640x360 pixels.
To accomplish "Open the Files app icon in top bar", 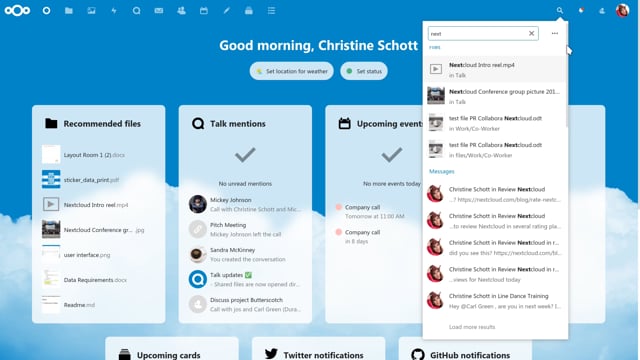I will 69,11.
